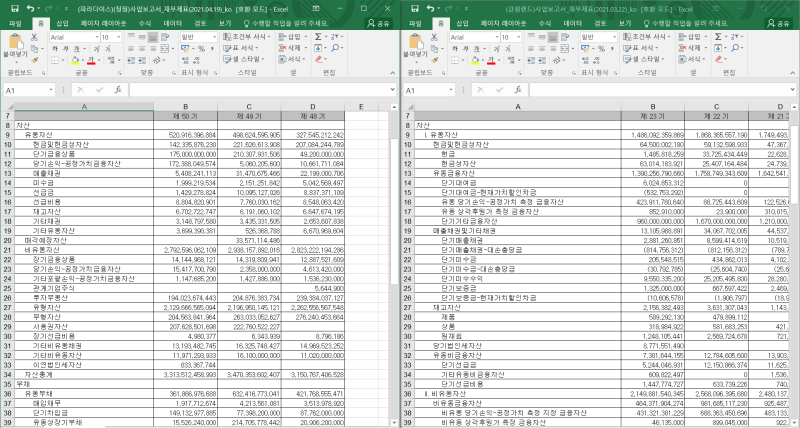Apply yellow fill color in right window
Image resolution: width=800 pixels, height=428 pixels.
(x=475, y=60)
